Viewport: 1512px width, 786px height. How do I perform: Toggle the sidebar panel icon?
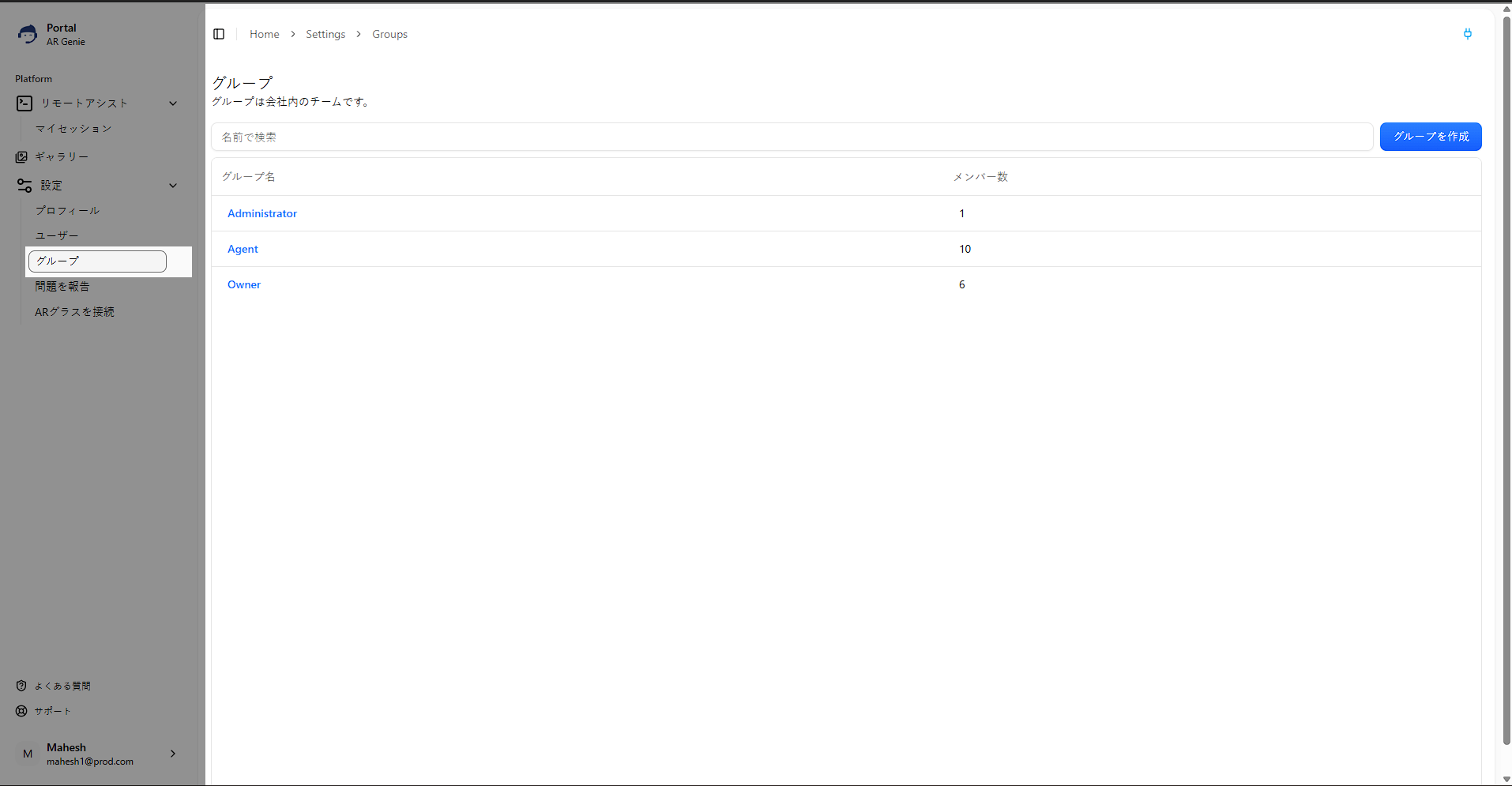[x=219, y=34]
